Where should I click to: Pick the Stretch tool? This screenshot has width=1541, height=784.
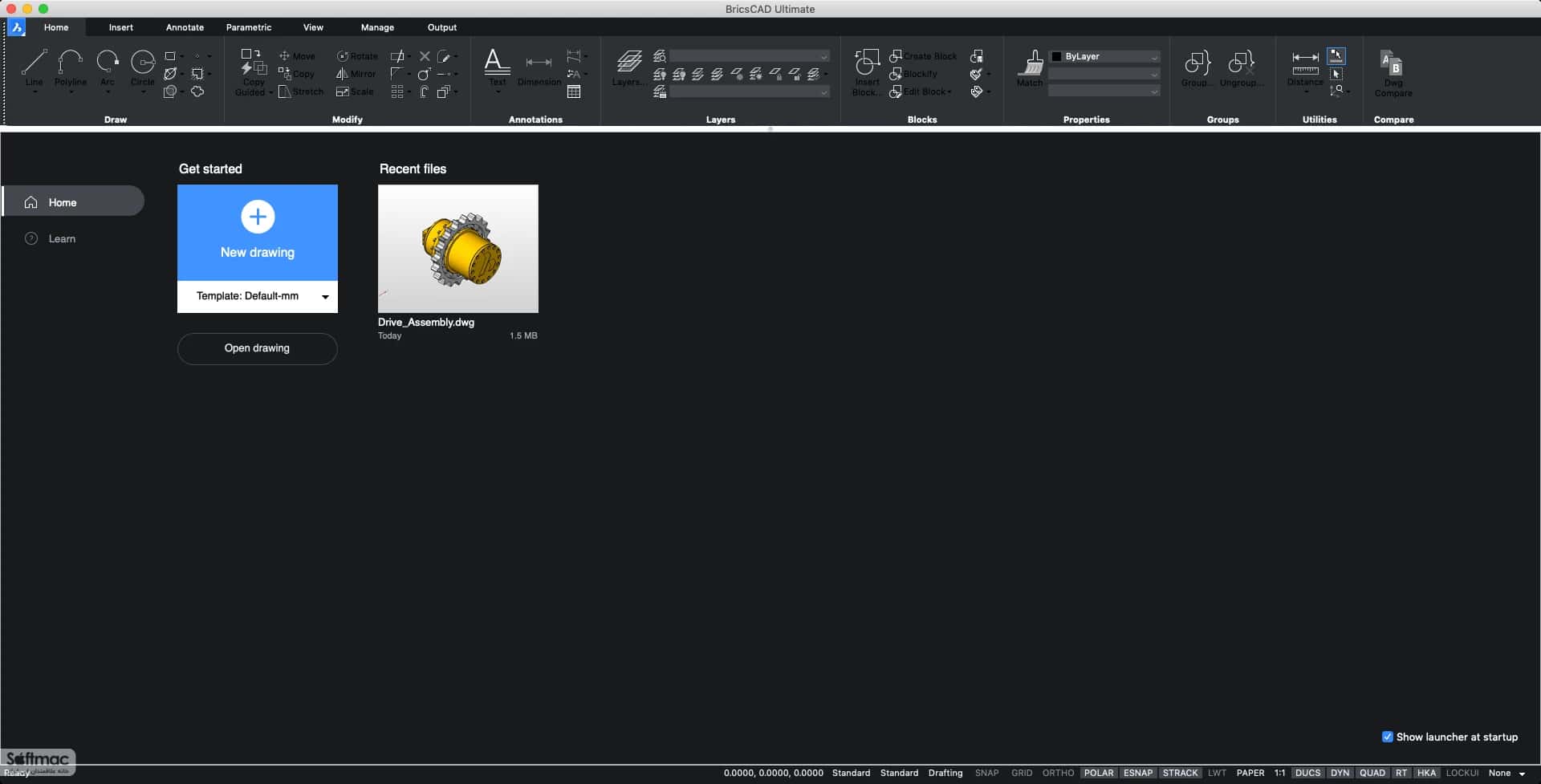click(301, 91)
